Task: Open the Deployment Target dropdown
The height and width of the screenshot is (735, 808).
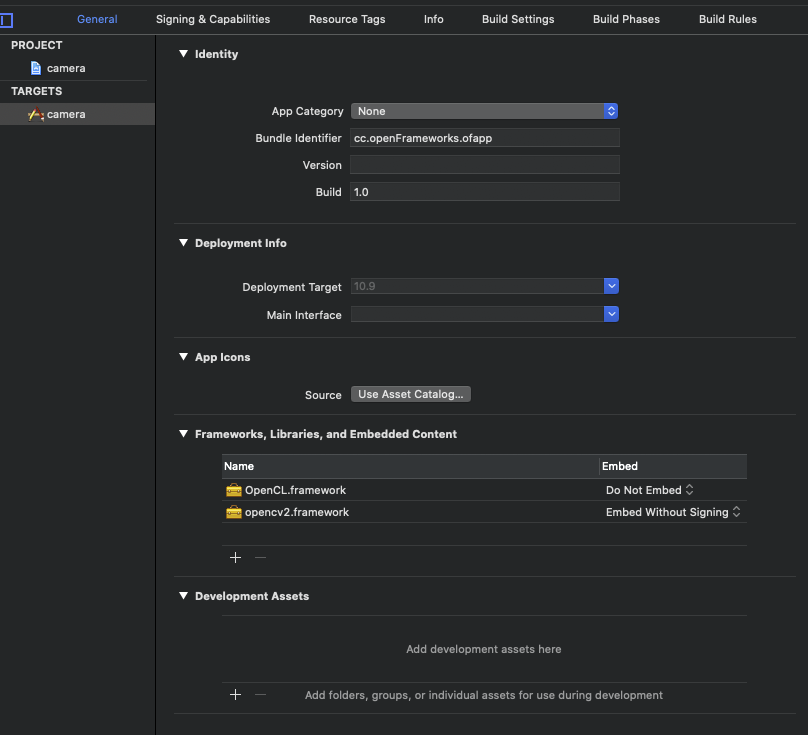Action: point(611,287)
